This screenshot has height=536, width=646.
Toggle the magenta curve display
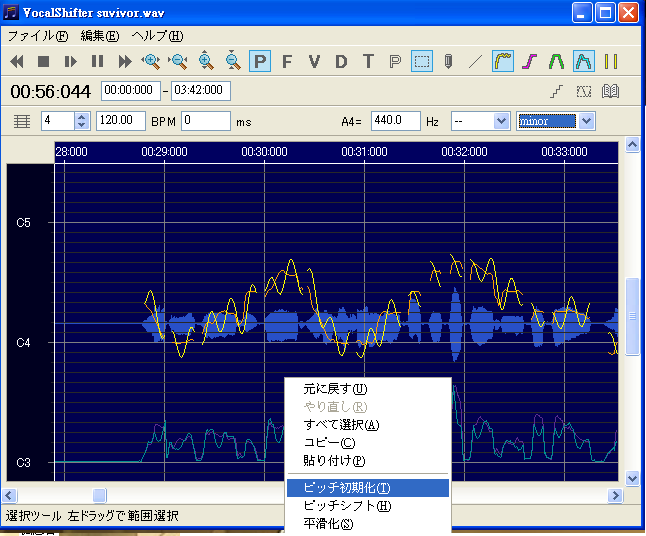coord(529,62)
